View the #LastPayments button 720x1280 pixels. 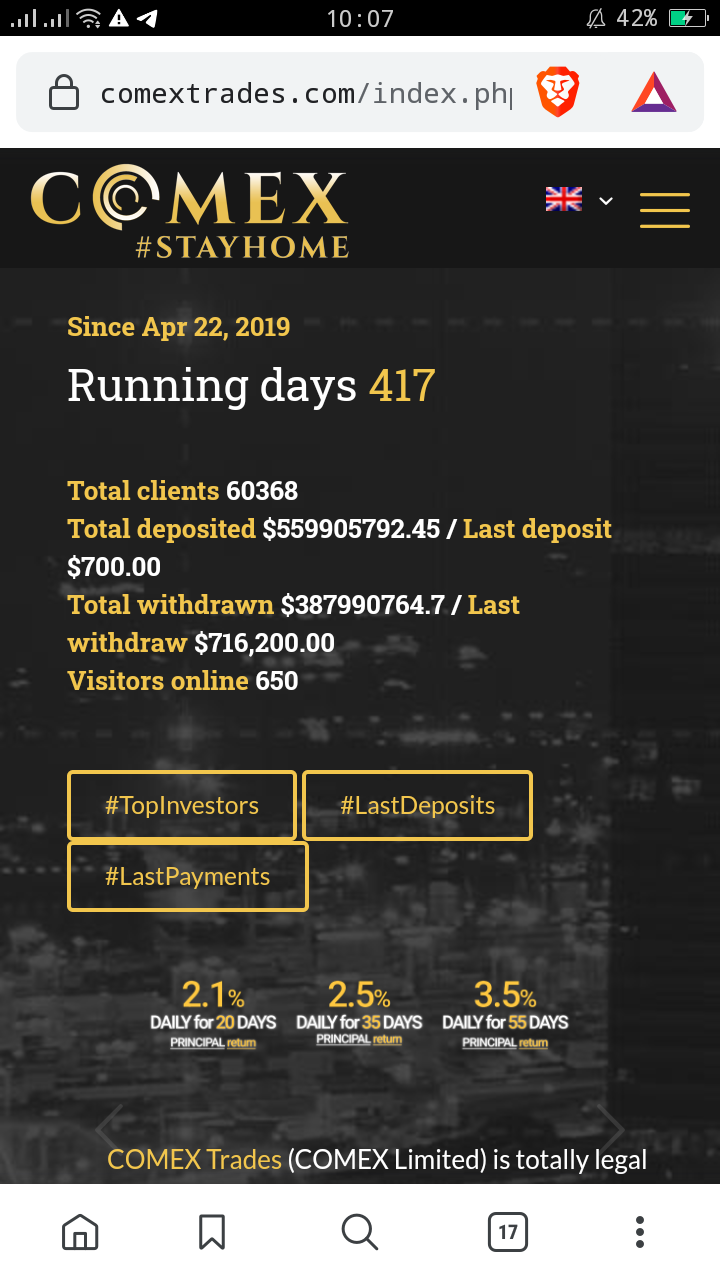187,876
